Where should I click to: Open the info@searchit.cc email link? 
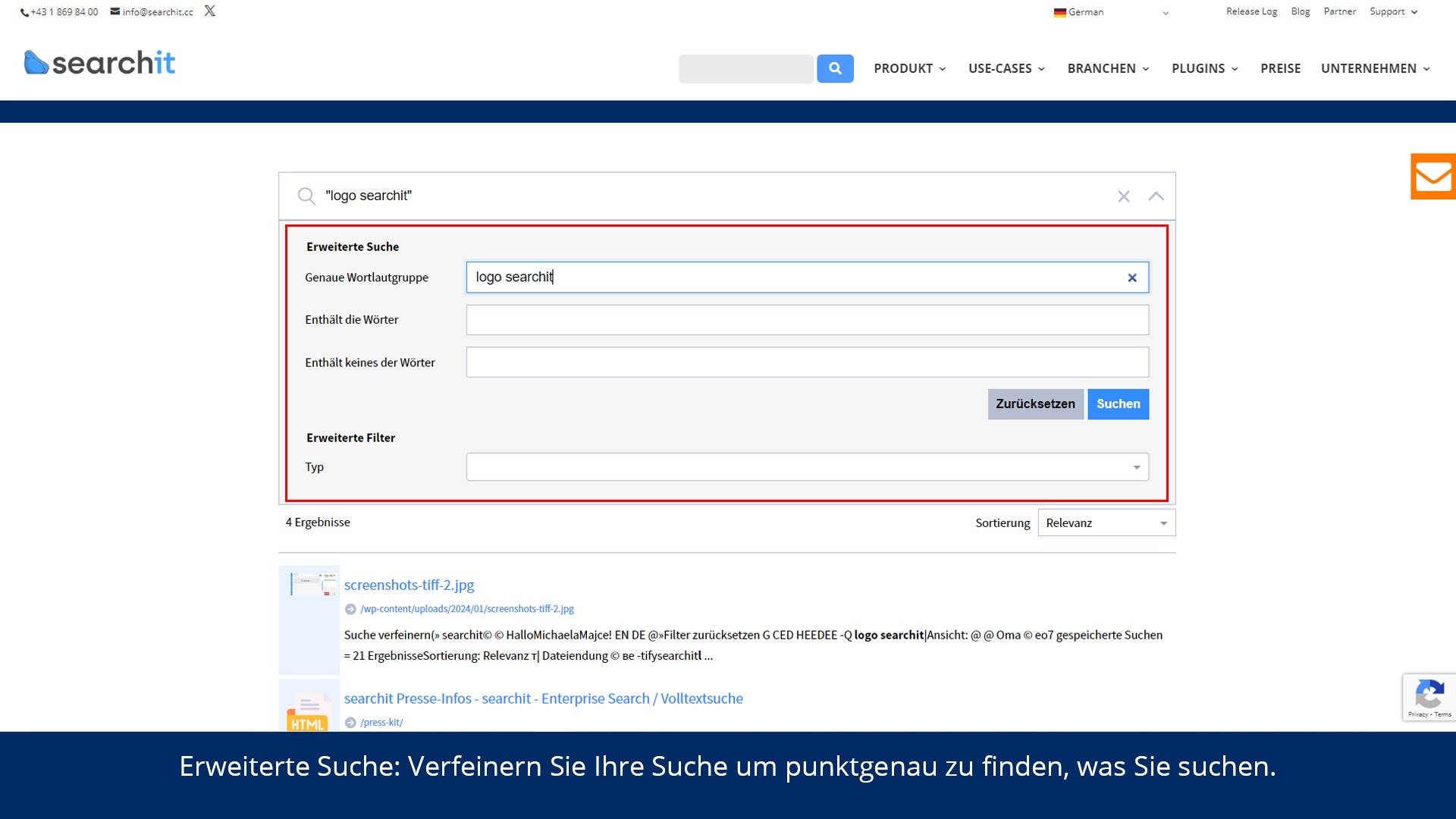152,12
